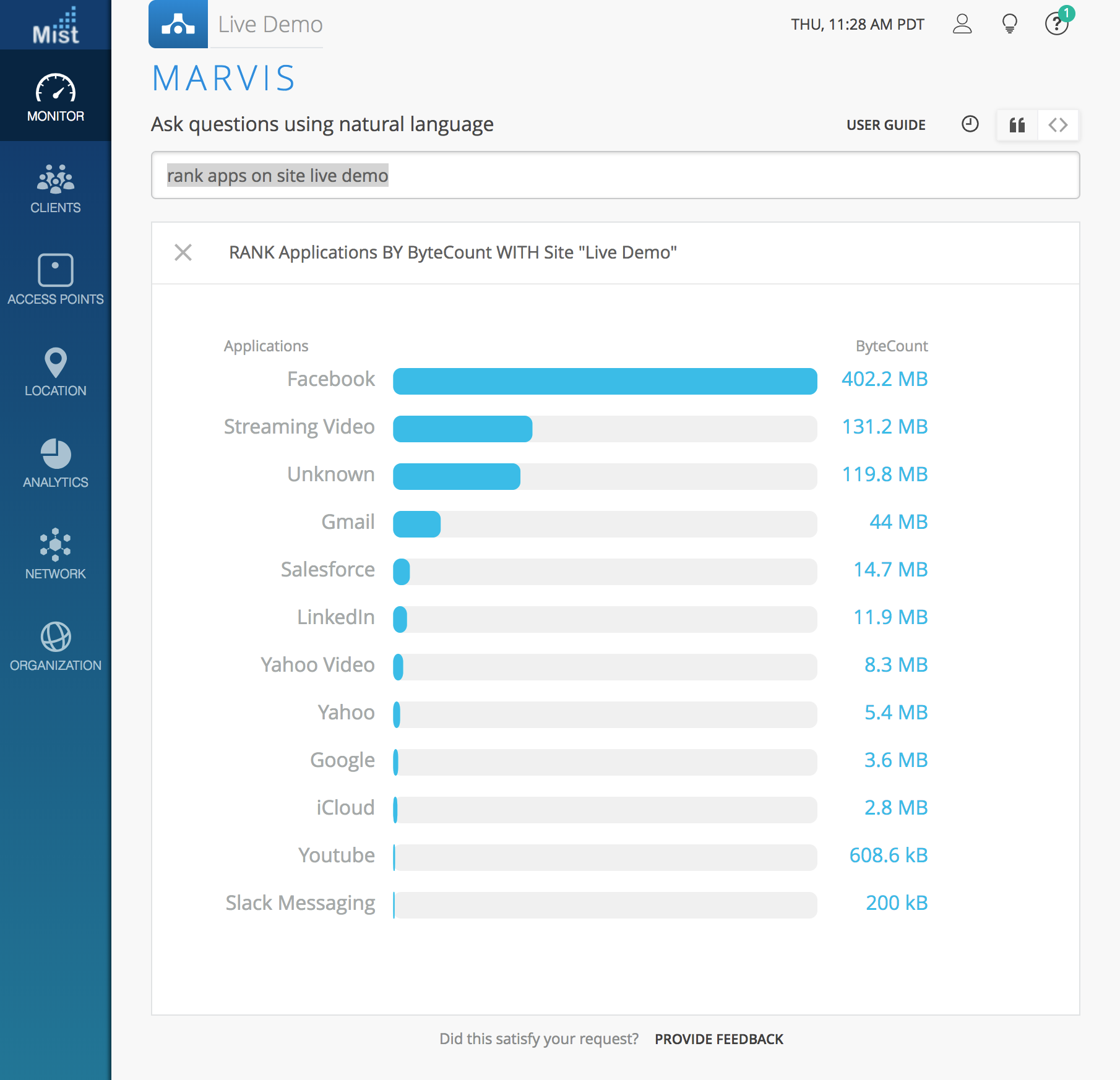Click PROVIDE FEEDBACK
The width and height of the screenshot is (1120, 1080).
[x=719, y=1039]
